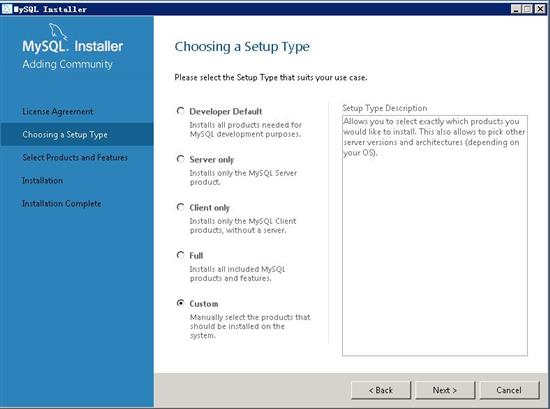Click the MySQL dolphin logo
550x409 pixels.
click(58, 32)
